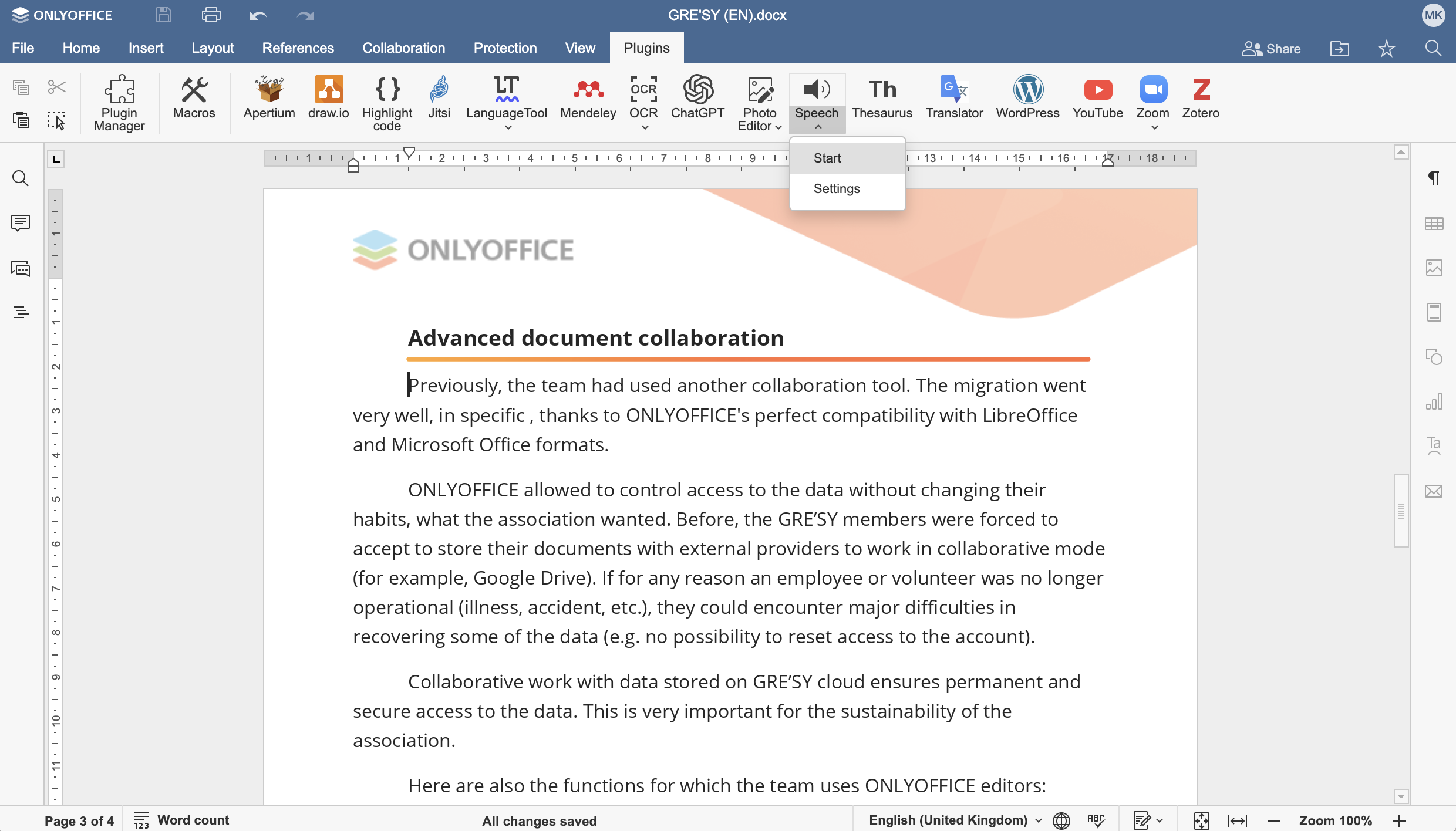Click the zoom in plus button
The width and height of the screenshot is (1456, 831).
point(1399,820)
